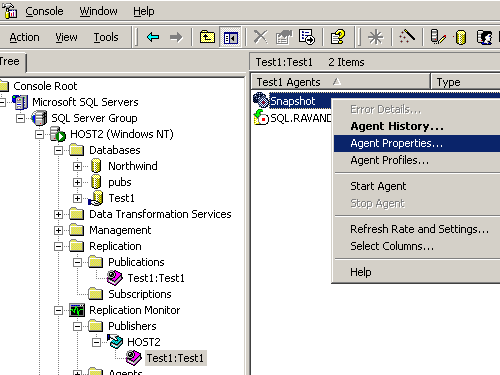The width and height of the screenshot is (500, 375).
Task: Choose Agent History in context menu
Action: point(417,126)
